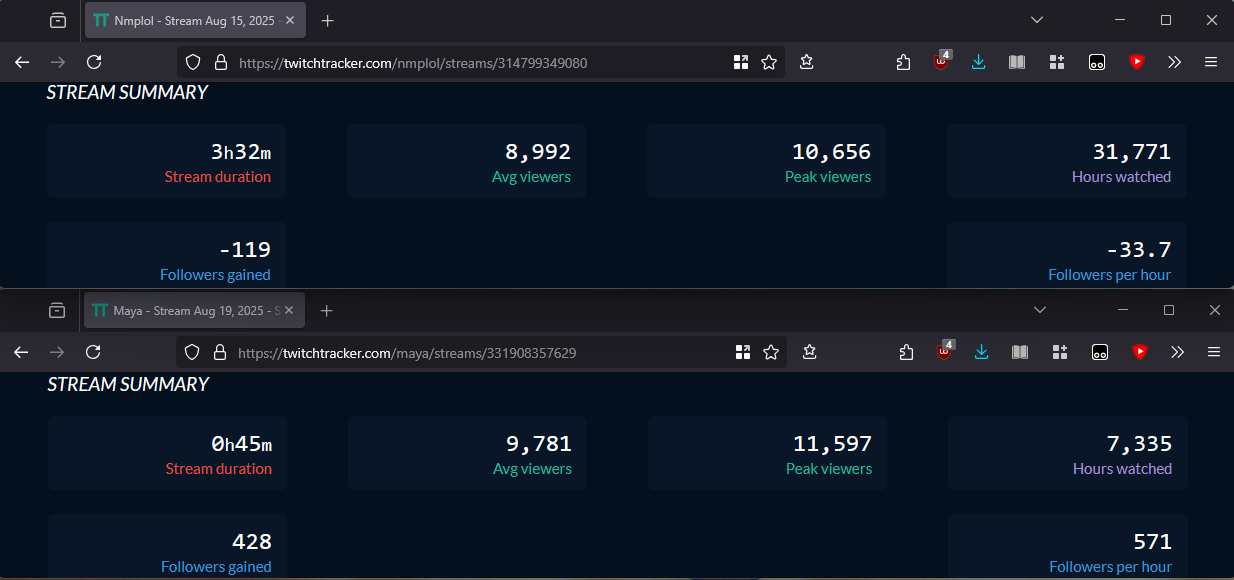
Task: Minimize the Maya browser window
Action: pos(1121,311)
